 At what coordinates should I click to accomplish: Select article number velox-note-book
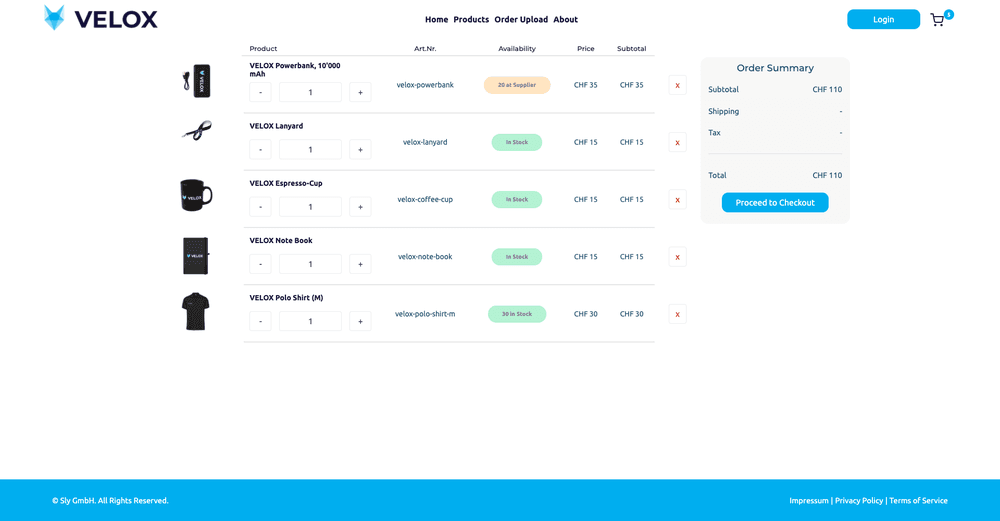[x=425, y=257]
